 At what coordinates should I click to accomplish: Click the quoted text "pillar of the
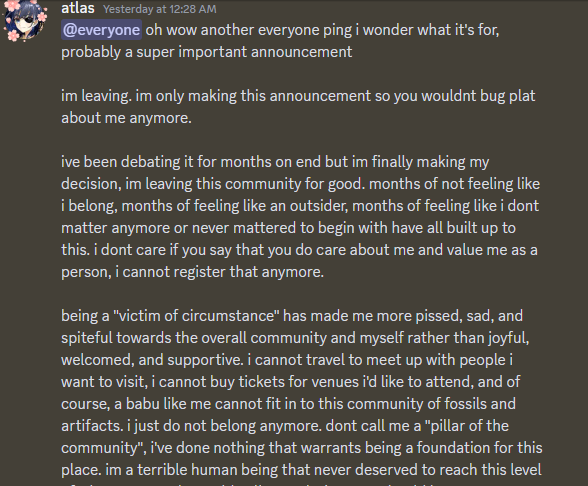[466, 426]
